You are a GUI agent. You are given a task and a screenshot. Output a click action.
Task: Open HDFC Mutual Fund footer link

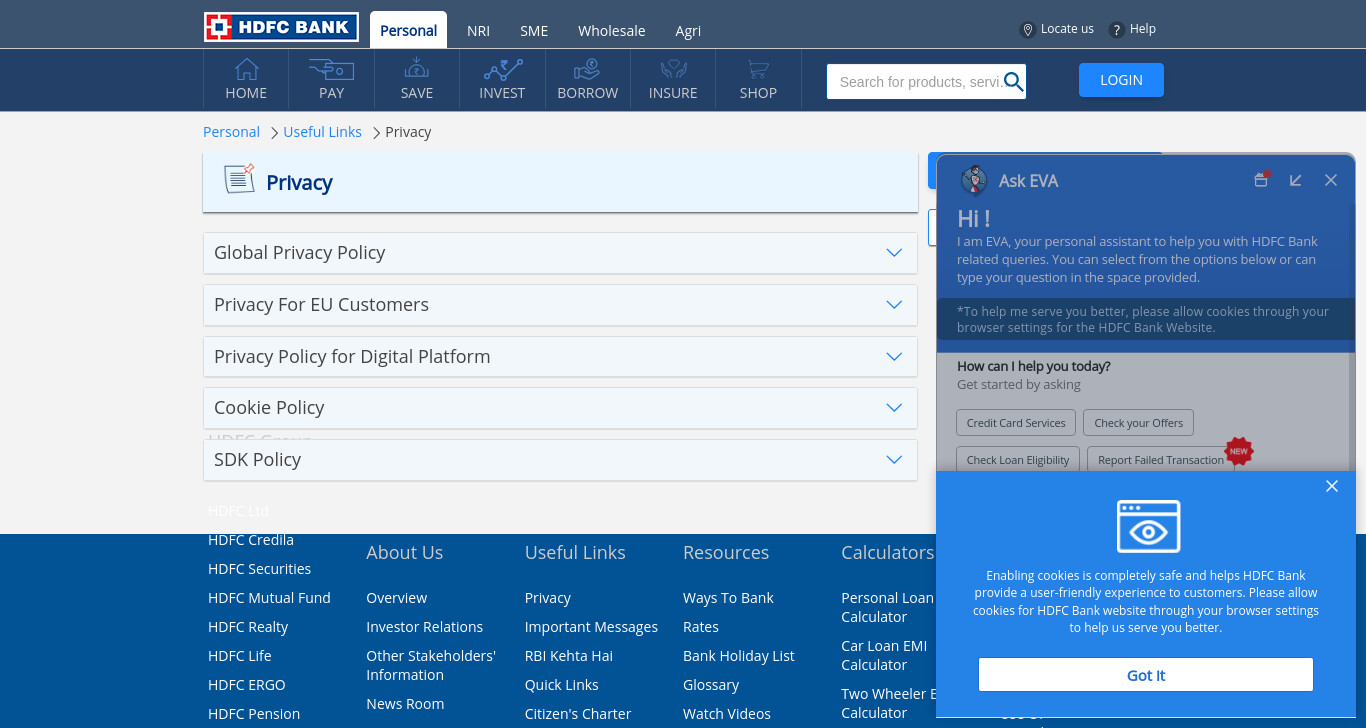coord(269,598)
